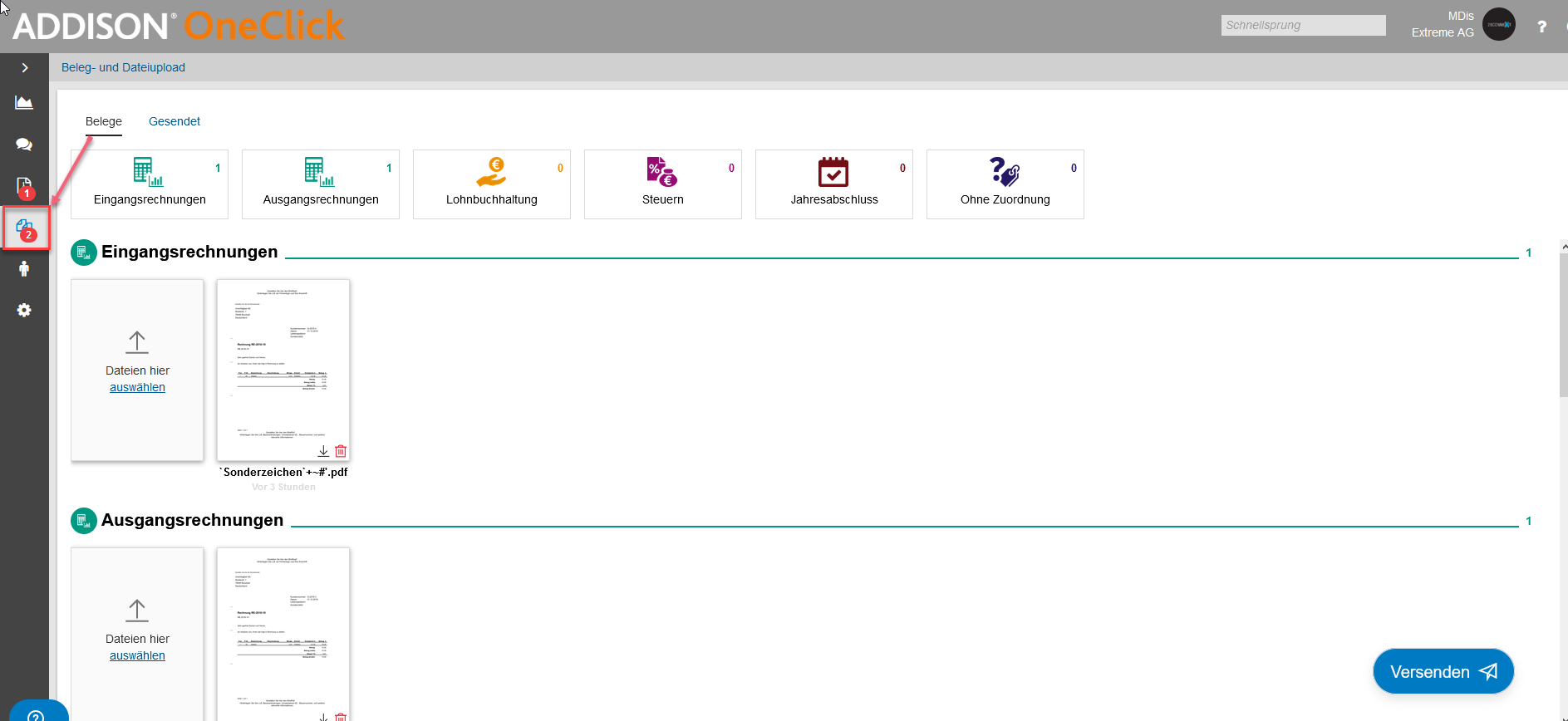The height and width of the screenshot is (721, 1568).
Task: Click the Versenden button
Action: pyautogui.click(x=1443, y=671)
